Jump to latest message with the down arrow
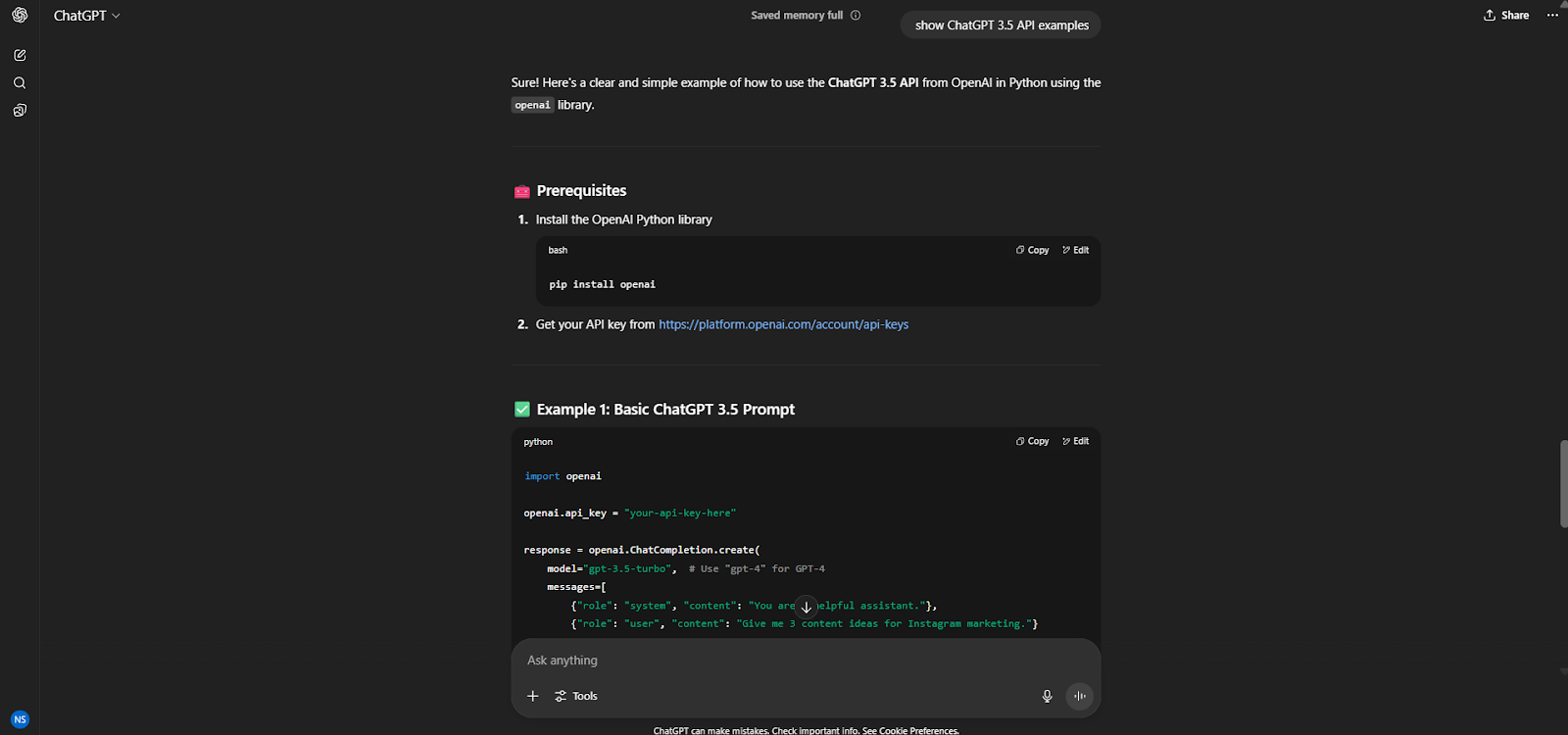Image resolution: width=1568 pixels, height=735 pixels. click(x=806, y=608)
